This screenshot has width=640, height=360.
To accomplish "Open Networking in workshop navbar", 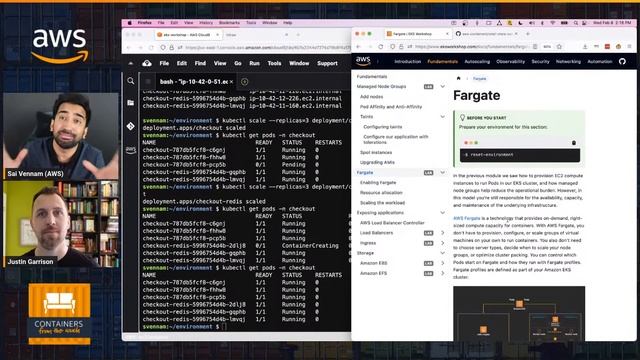I will (568, 62).
